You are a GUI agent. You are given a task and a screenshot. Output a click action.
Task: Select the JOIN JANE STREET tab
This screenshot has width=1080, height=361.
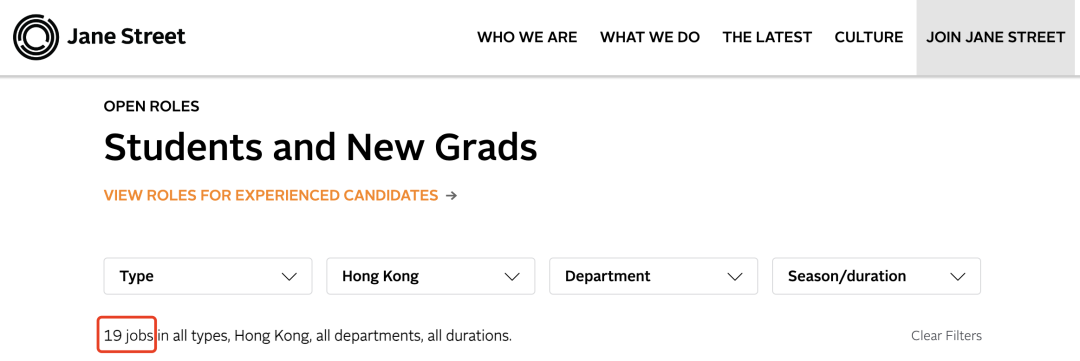coord(995,37)
